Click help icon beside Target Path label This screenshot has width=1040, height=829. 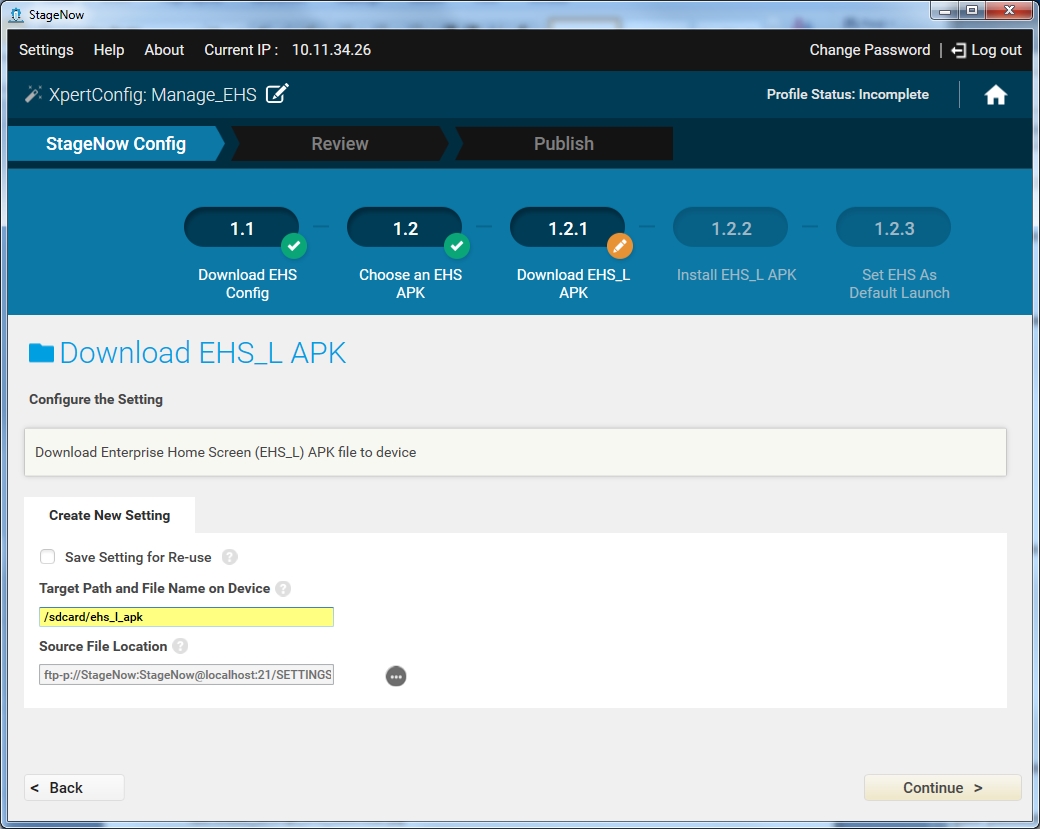(283, 589)
